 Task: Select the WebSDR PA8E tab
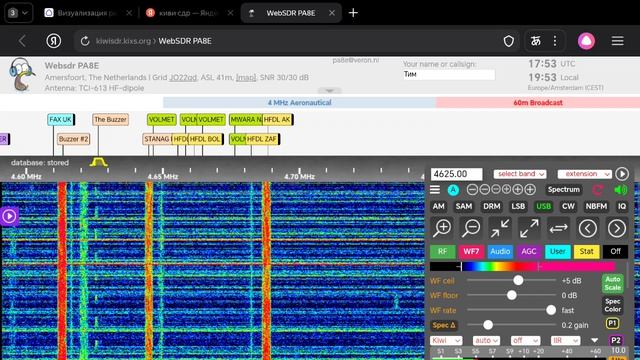click(291, 13)
